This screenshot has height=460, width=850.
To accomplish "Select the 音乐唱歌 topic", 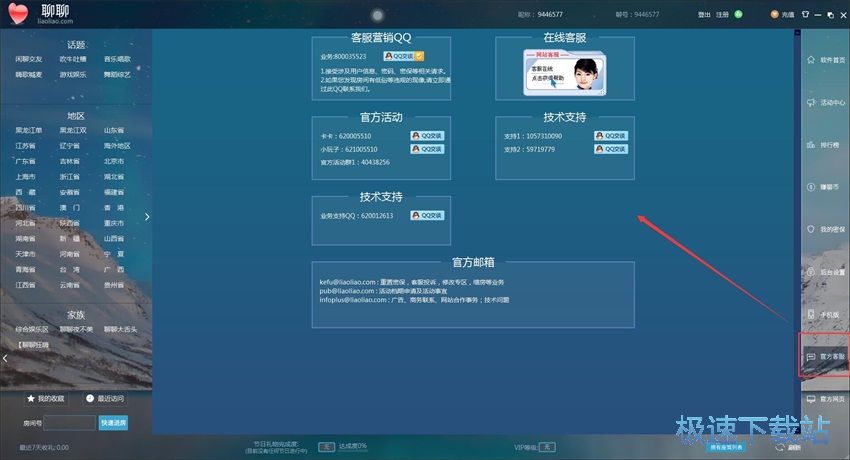I will tap(117, 59).
